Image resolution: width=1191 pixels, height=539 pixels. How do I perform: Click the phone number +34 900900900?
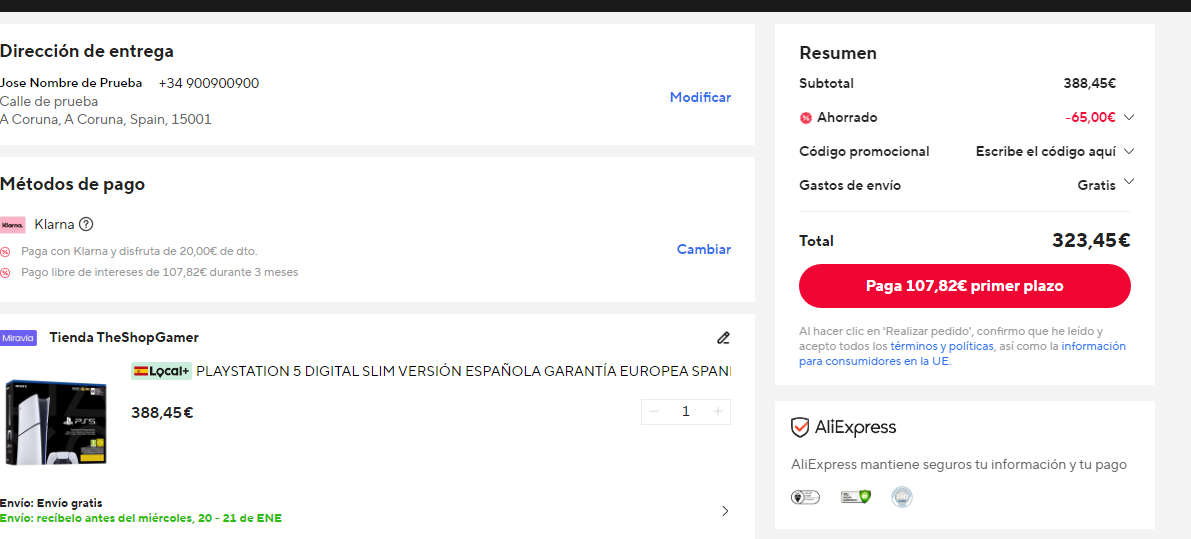pyautogui.click(x=209, y=83)
